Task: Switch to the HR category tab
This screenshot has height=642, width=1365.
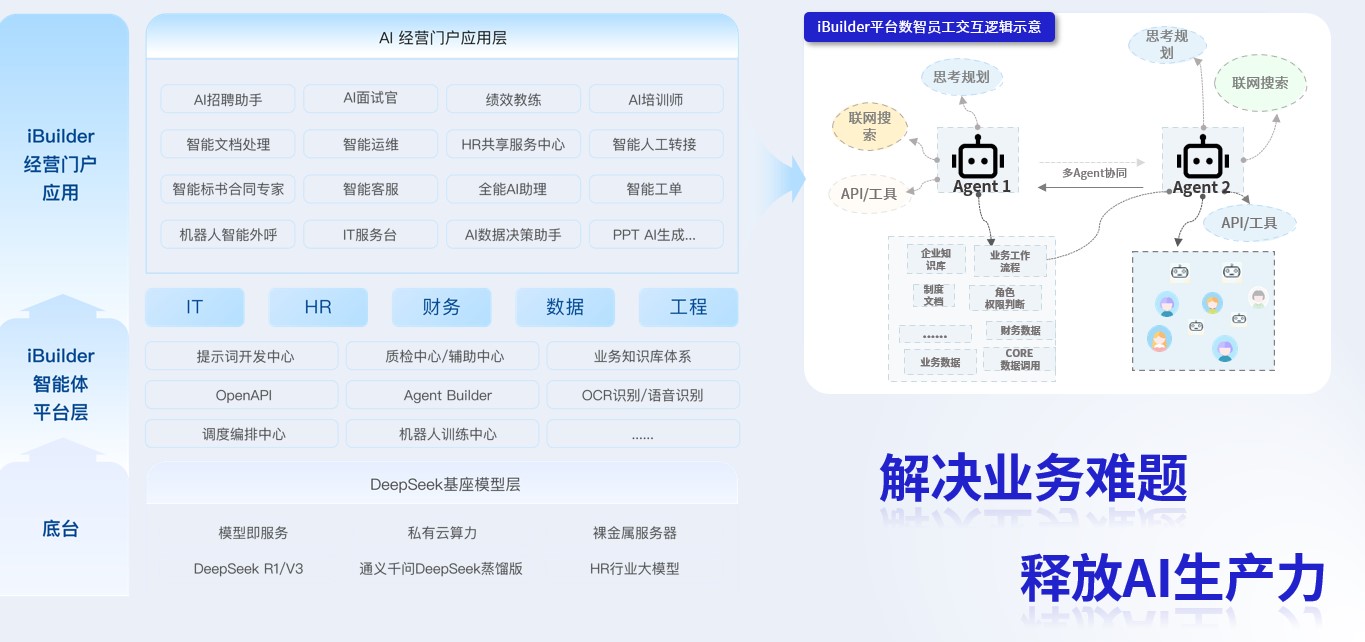Action: coord(318,307)
